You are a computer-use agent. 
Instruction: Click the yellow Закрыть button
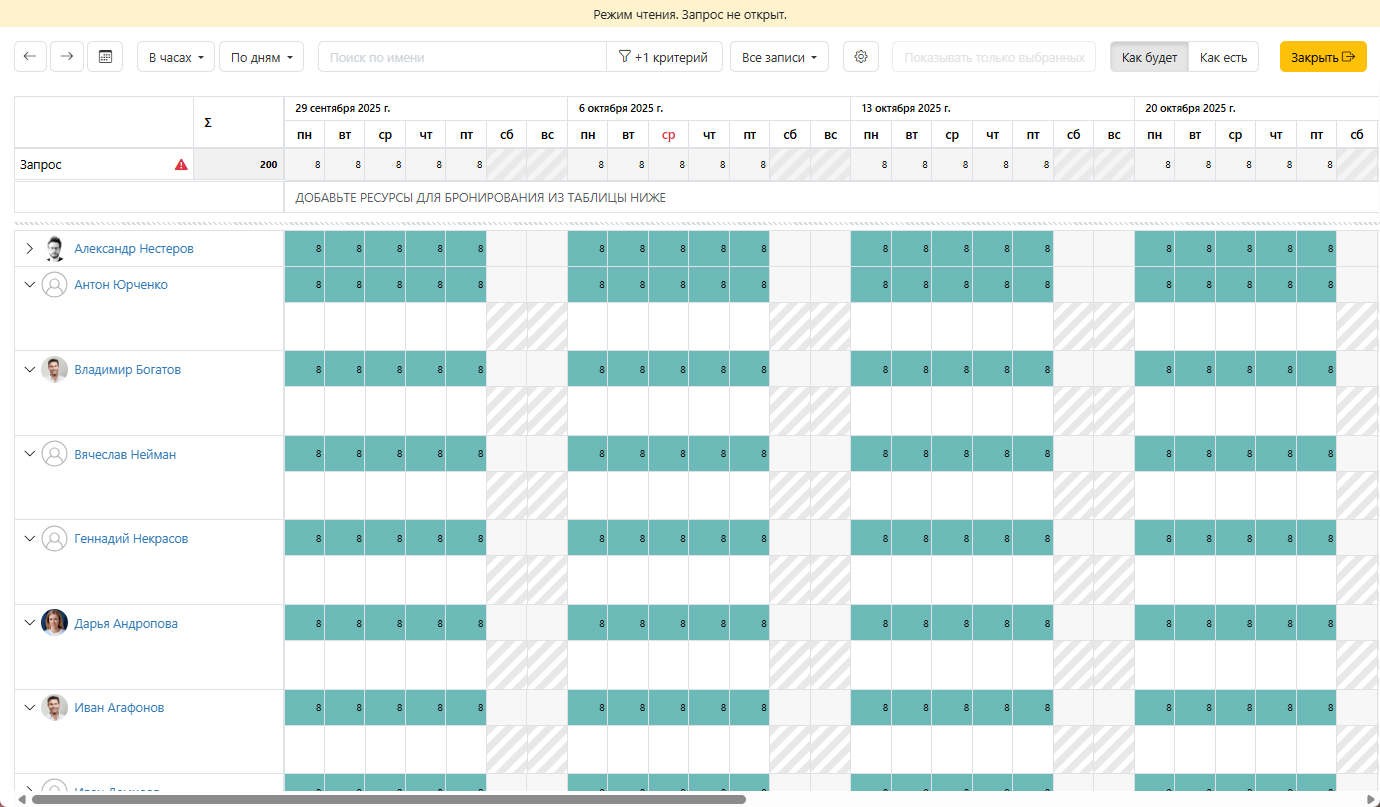coord(1322,57)
